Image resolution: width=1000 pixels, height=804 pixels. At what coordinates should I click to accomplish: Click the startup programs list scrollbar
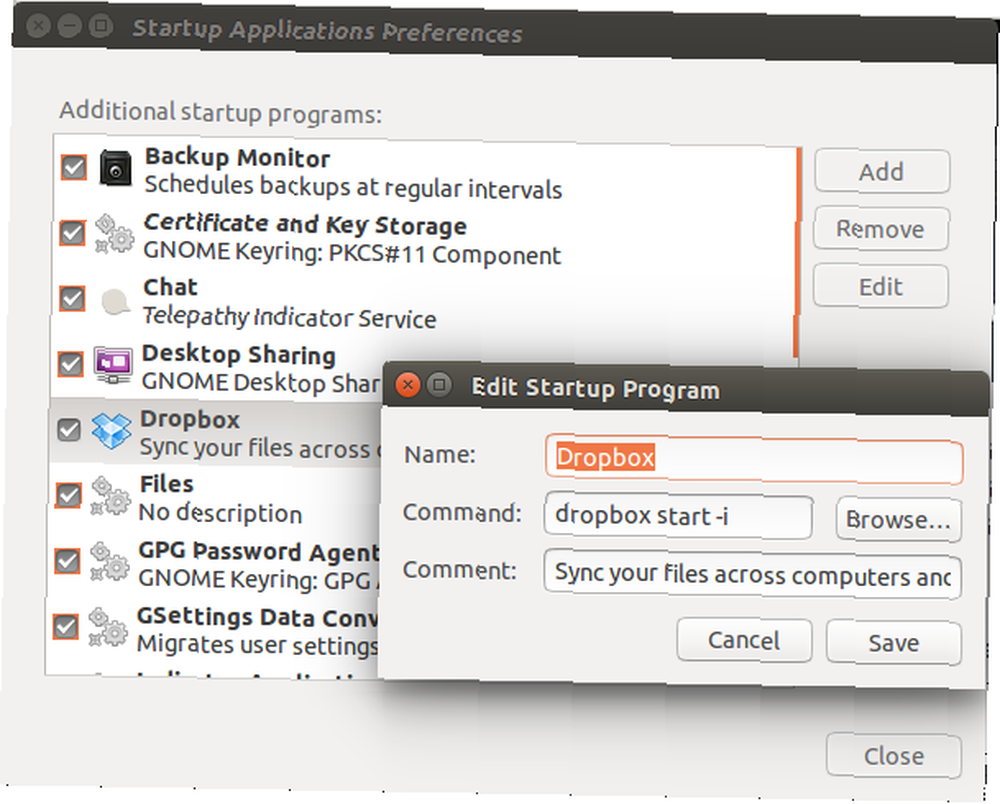(797, 254)
